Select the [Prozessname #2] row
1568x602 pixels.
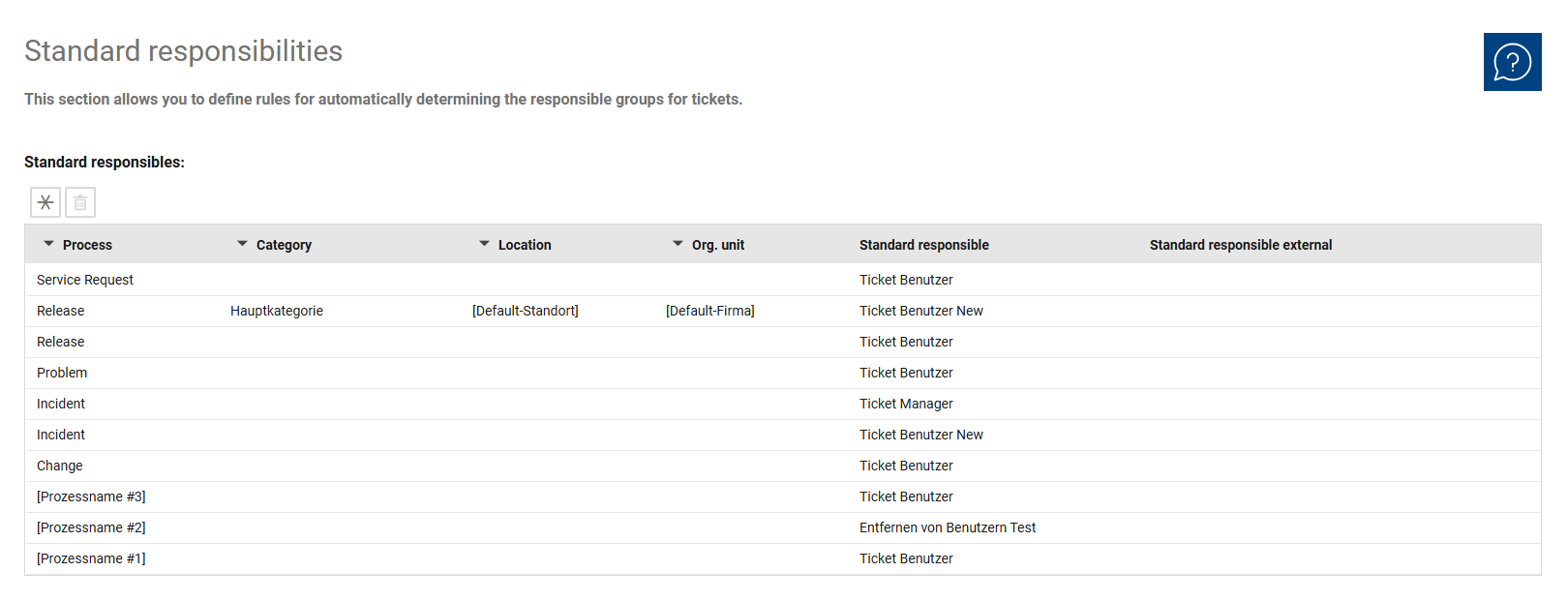(782, 527)
